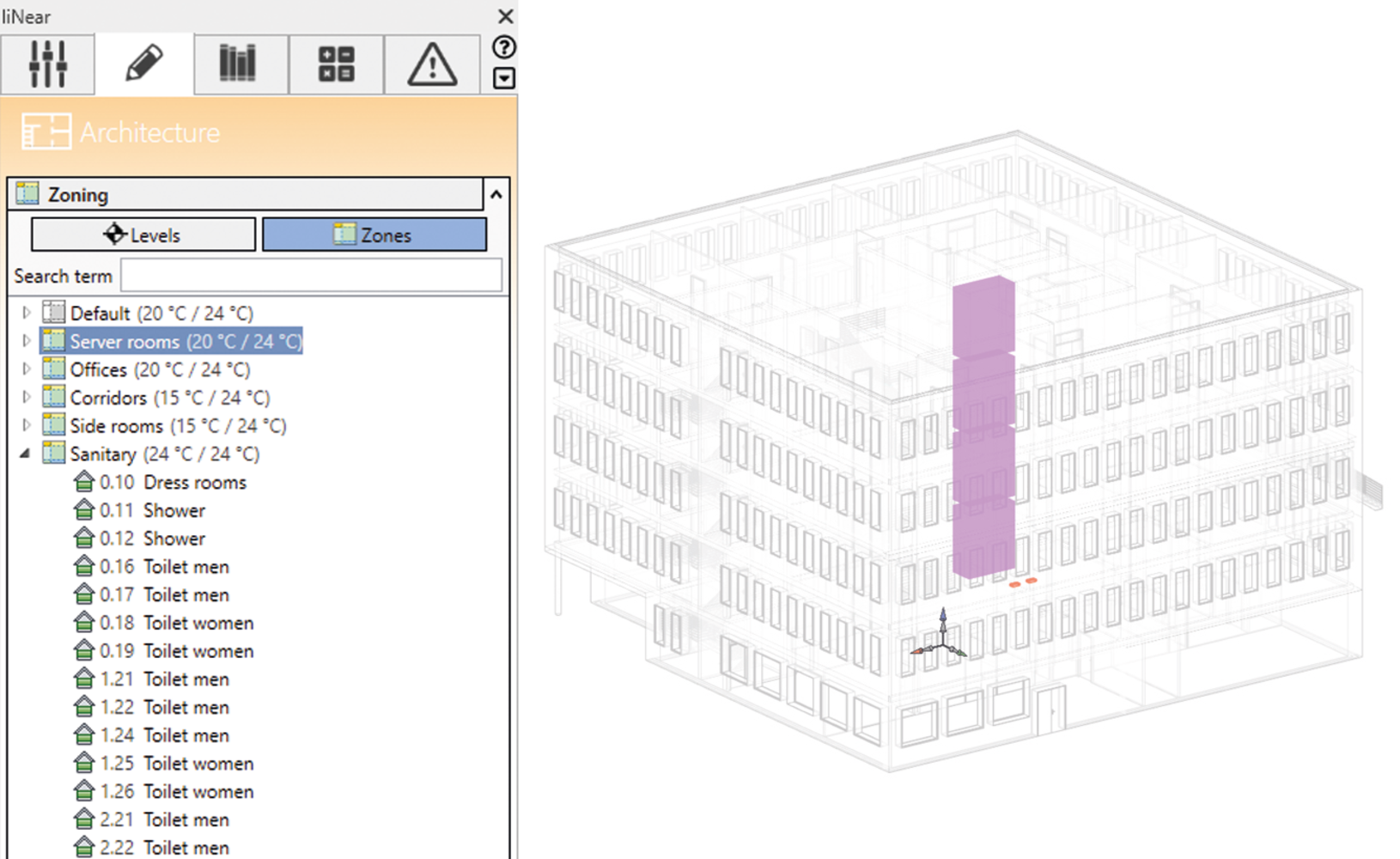1400x859 pixels.
Task: Open the sliders settings tab icon
Action: [x=47, y=64]
